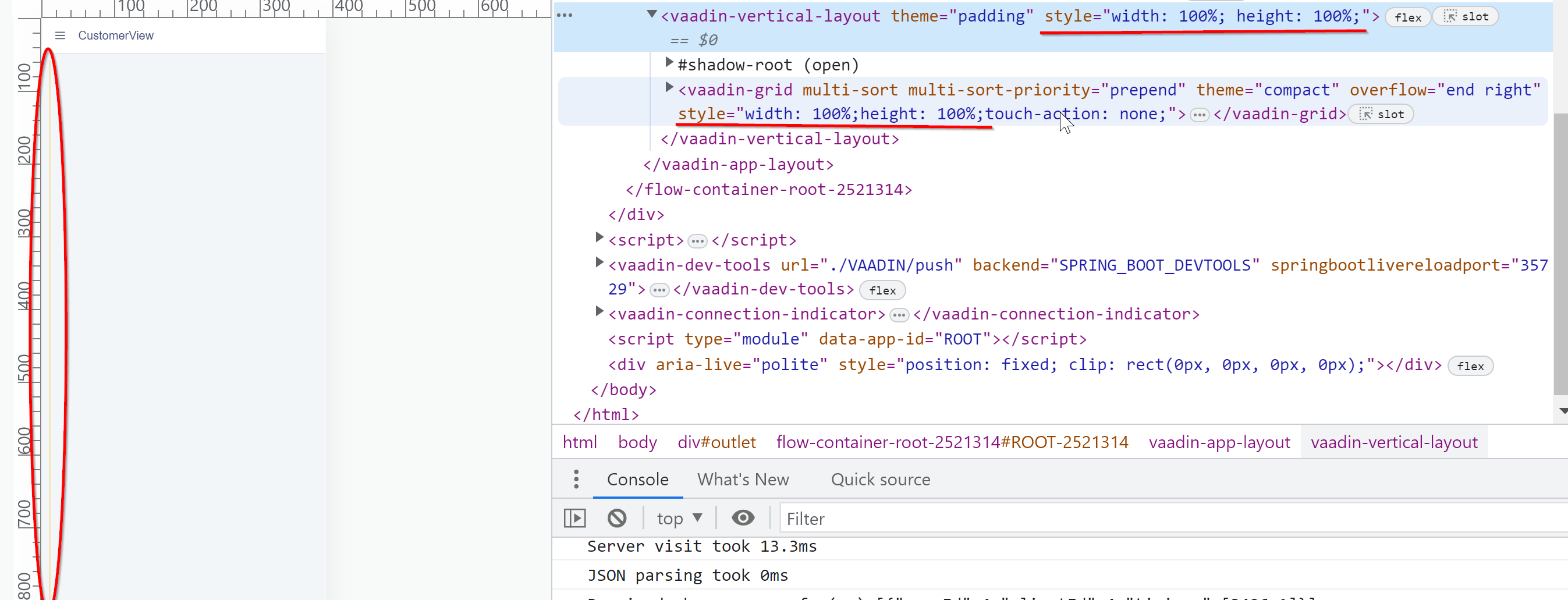The height and width of the screenshot is (600, 1568).
Task: Expand the vaadin-dev-tools node
Action: [x=599, y=262]
